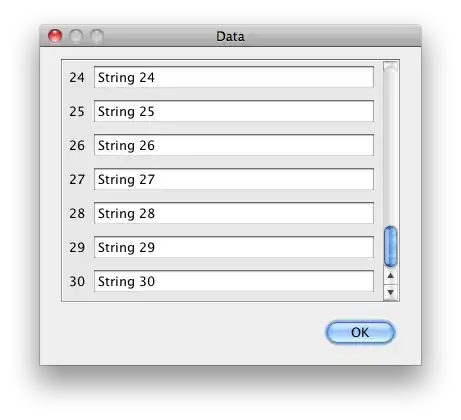
Task: Click the Data window title bar
Action: [230, 36]
